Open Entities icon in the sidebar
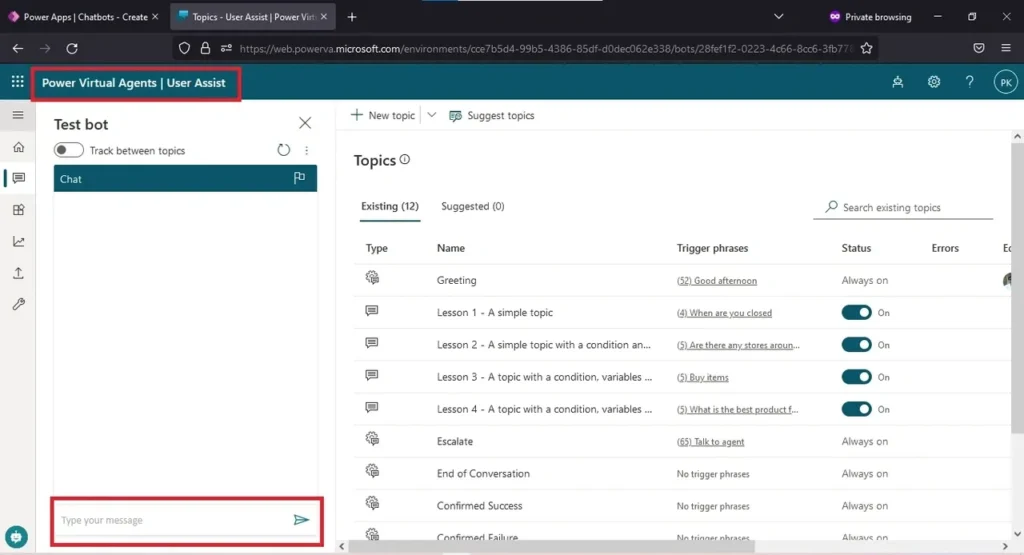 (18, 210)
